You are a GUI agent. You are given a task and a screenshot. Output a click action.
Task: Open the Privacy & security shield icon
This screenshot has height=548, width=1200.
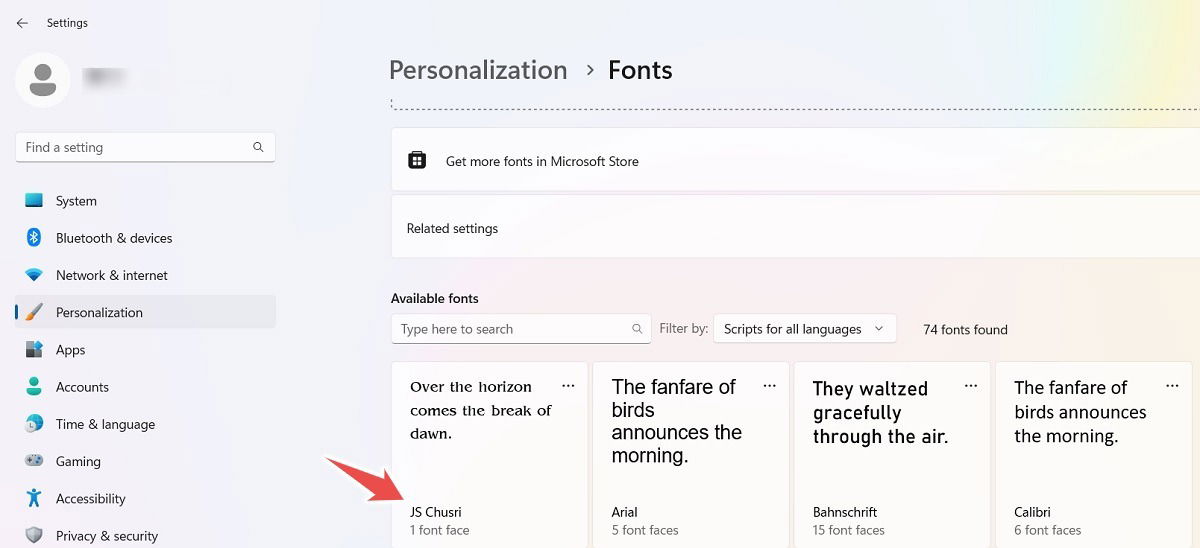34,535
